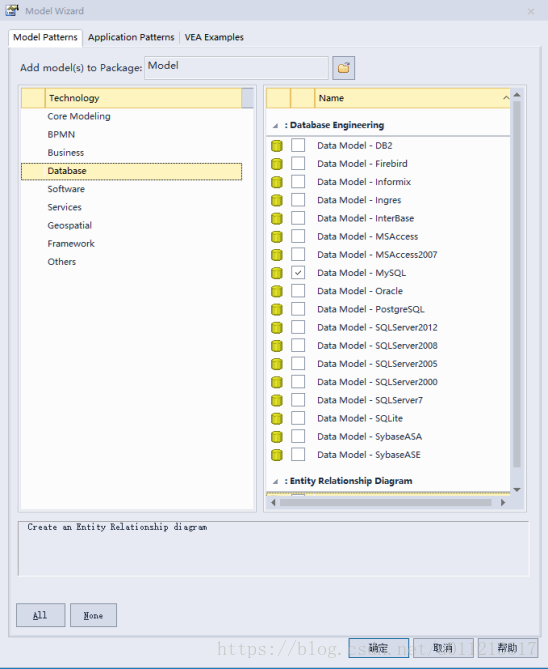Viewport: 548px width, 669px height.
Task: Click the horizontal scrollbar left arrow
Action: [x=274, y=503]
